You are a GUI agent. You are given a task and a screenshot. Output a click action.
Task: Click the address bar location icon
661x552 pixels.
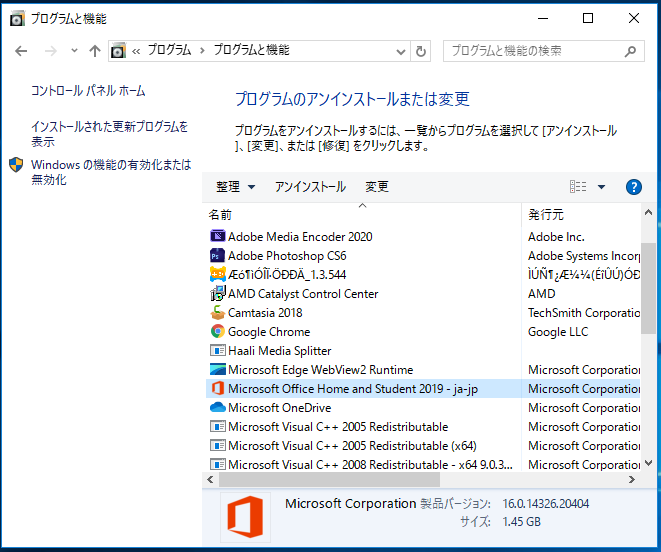pyautogui.click(x=118, y=51)
